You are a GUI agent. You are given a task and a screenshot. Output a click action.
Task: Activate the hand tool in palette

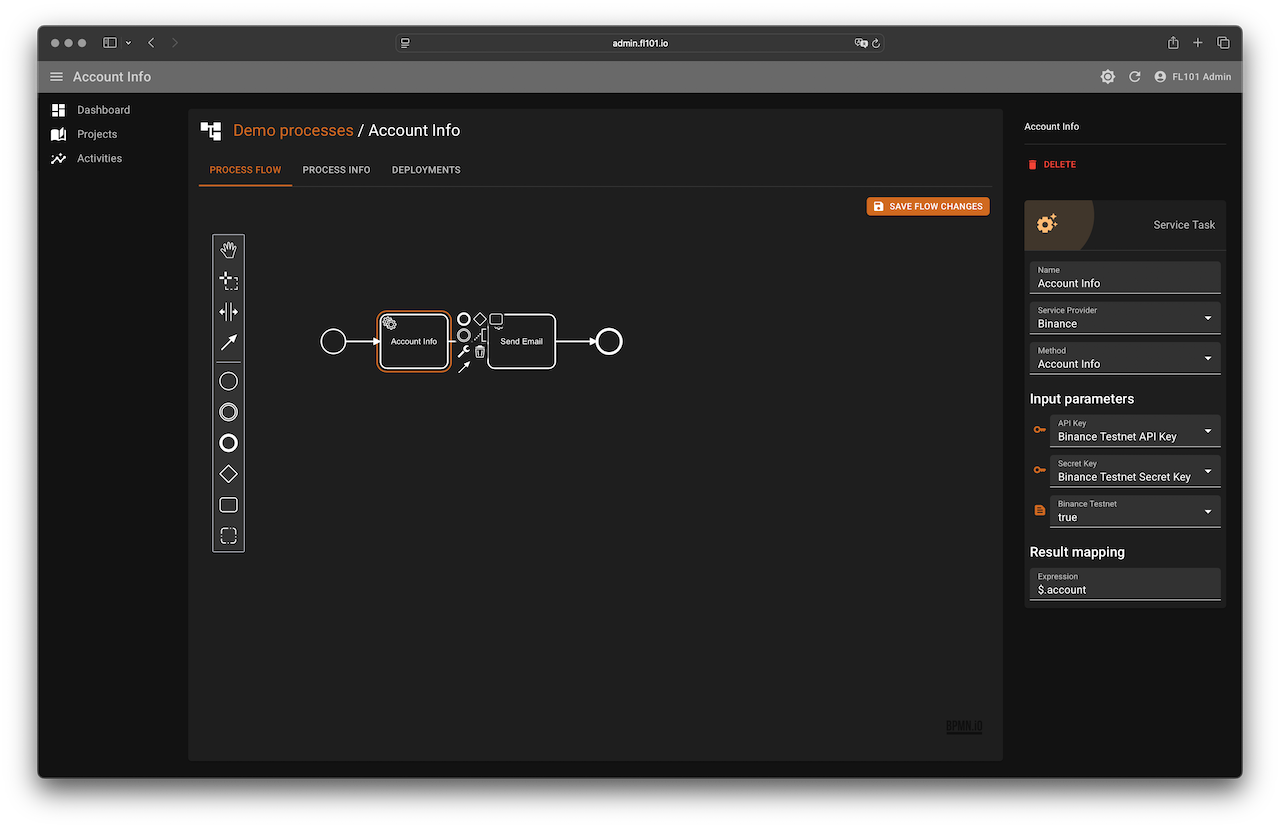228,250
